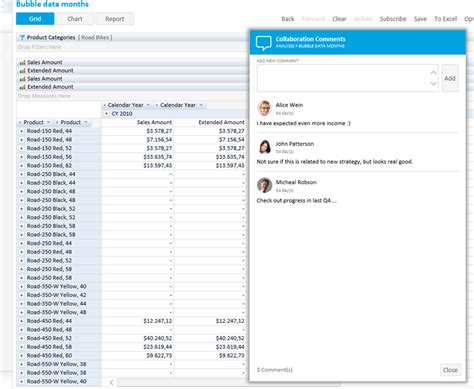Click the Alice Wein name
Viewport: 474px width, 389px height.
(x=289, y=105)
